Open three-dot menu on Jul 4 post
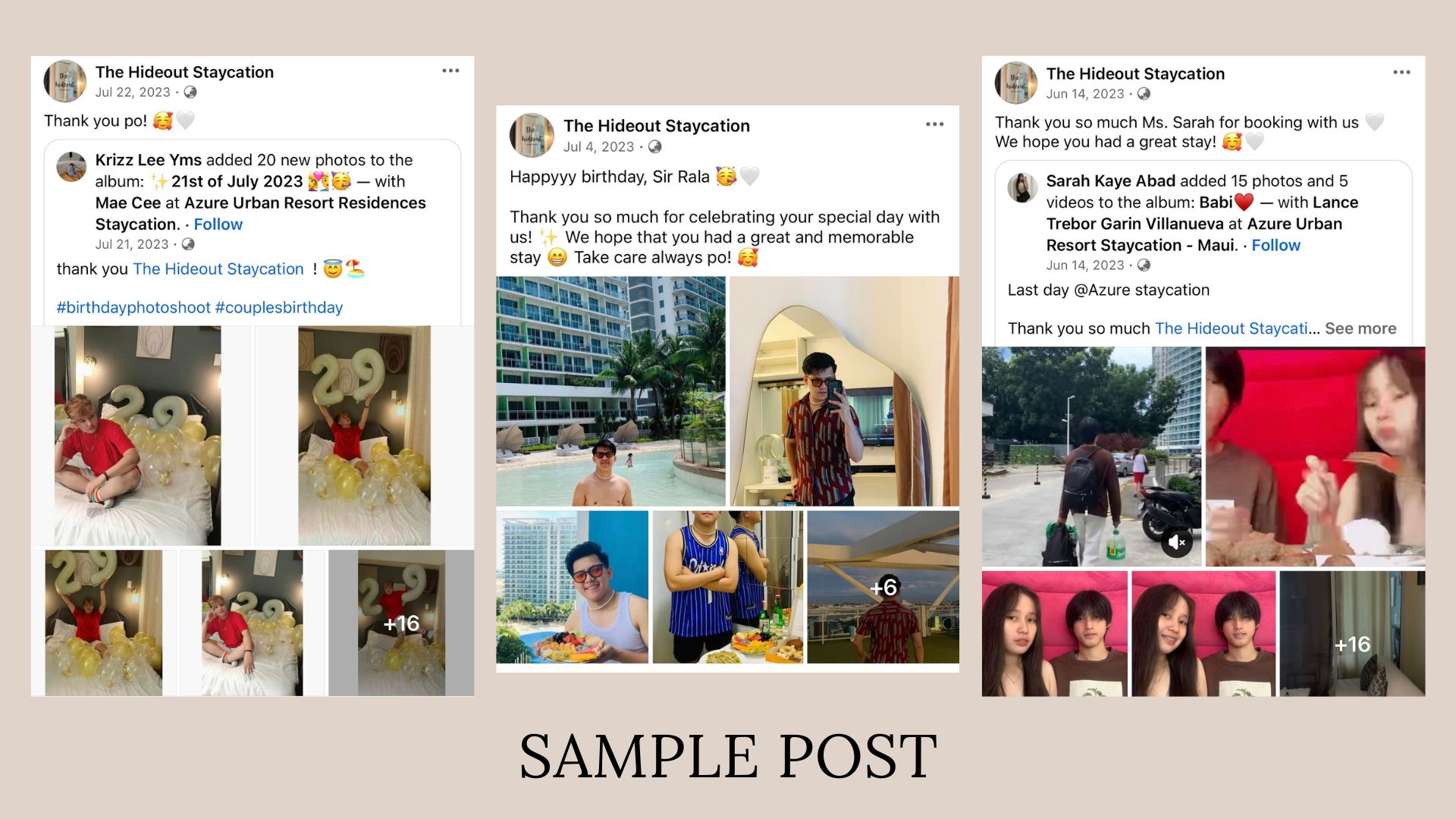This screenshot has height=819, width=1456. tap(934, 124)
